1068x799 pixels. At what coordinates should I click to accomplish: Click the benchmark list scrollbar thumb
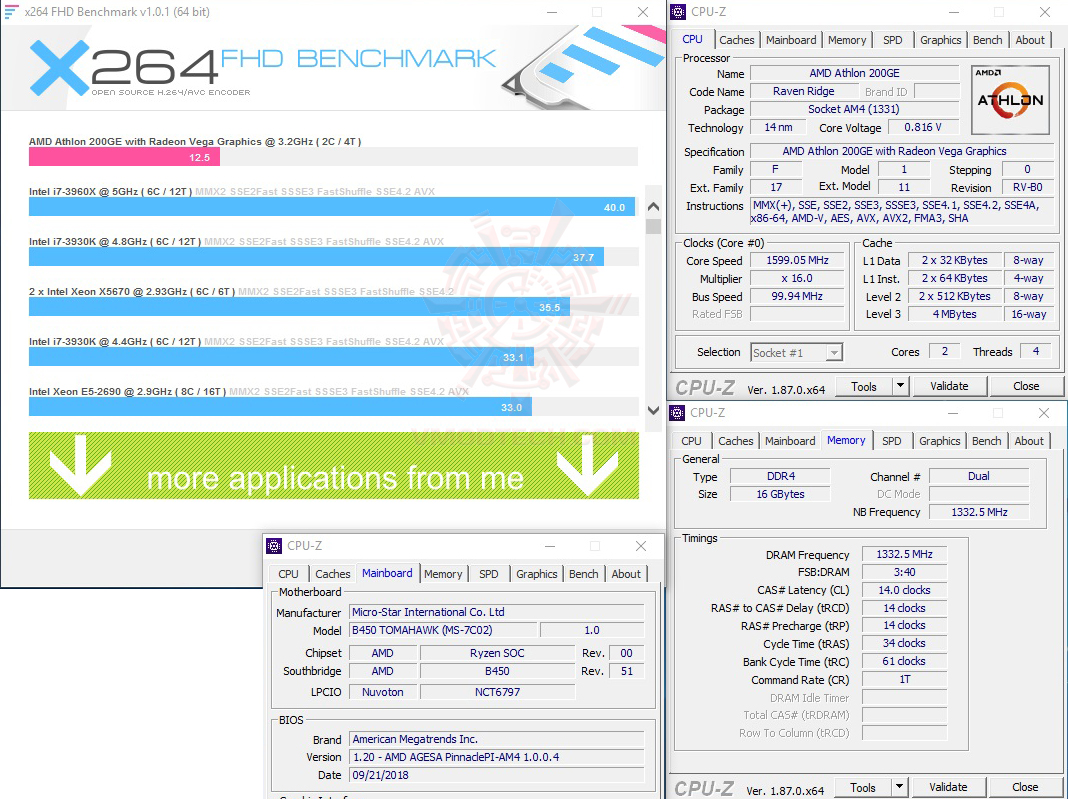point(653,226)
